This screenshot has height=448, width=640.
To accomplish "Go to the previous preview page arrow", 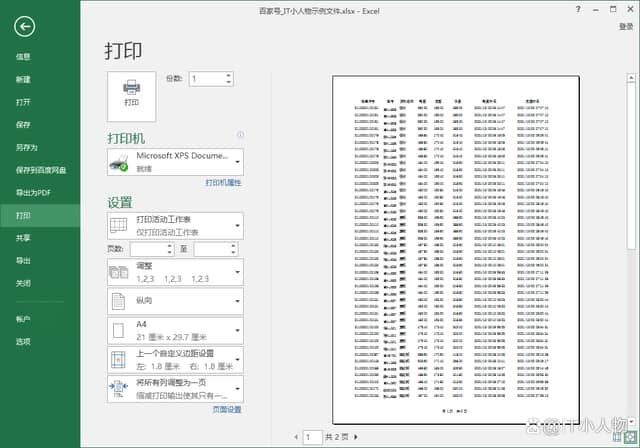I will tap(296, 437).
